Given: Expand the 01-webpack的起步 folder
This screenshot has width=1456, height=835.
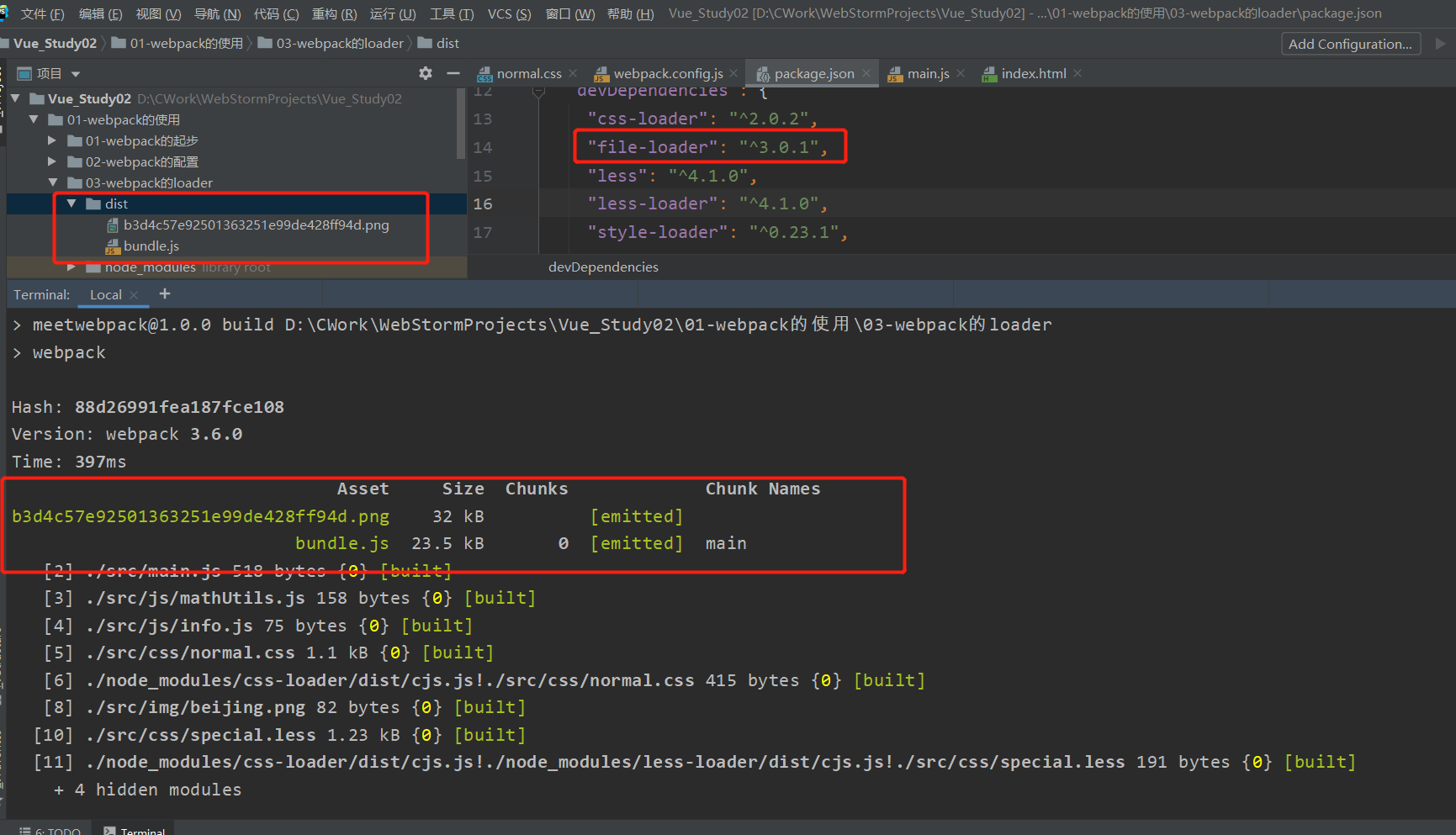Looking at the screenshot, I should coord(52,140).
